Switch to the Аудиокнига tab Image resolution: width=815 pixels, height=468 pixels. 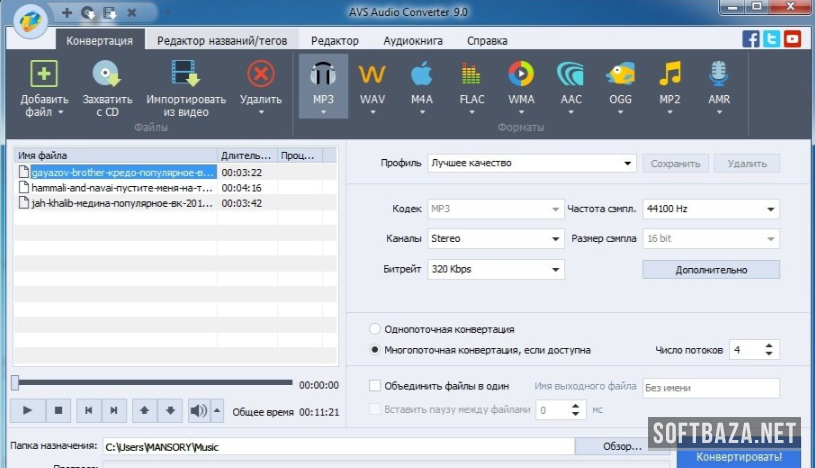tap(412, 41)
